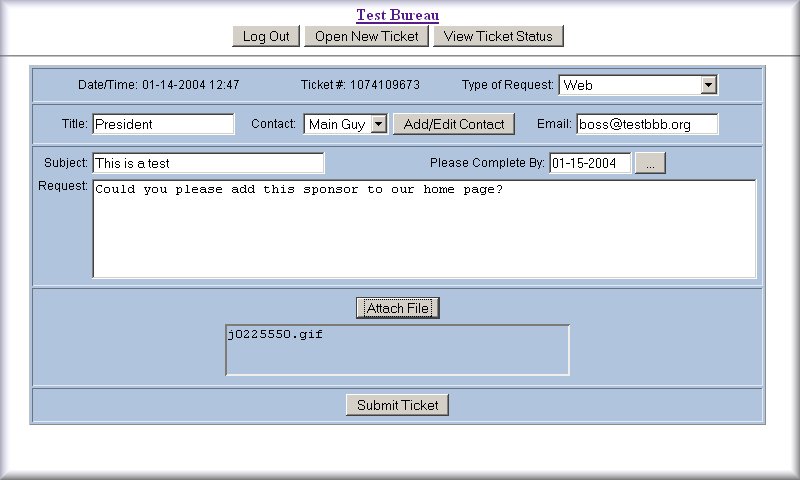The image size is (800, 480).
Task: Click the Date/Time stamp text
Action: [x=159, y=85]
